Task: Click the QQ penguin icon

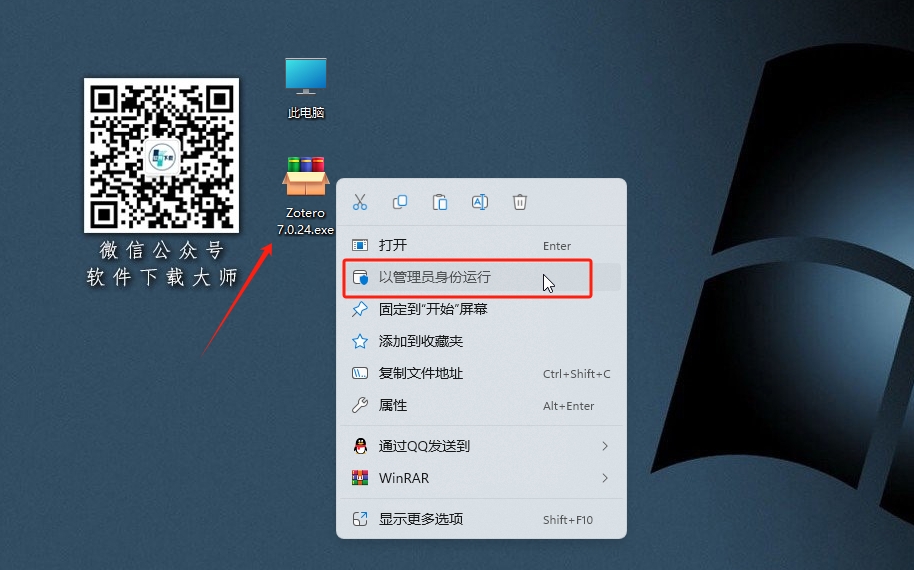Action: pyautogui.click(x=360, y=446)
